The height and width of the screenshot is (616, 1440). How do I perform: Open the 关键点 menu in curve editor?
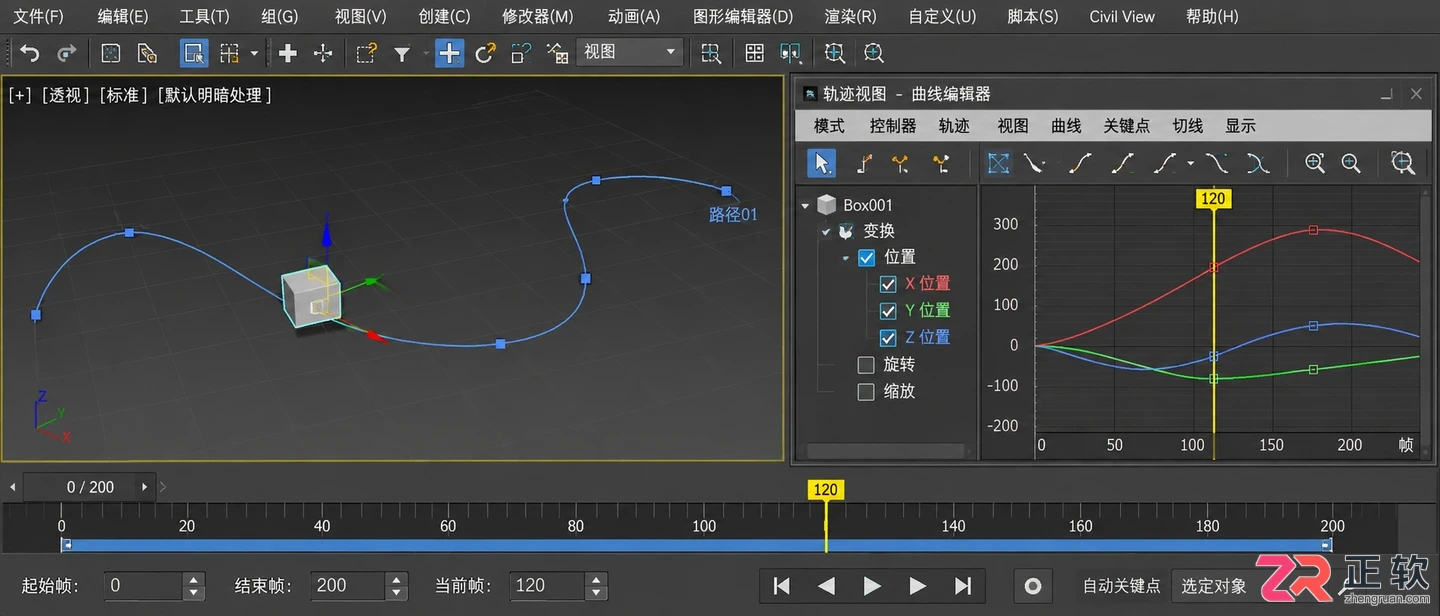(1127, 126)
